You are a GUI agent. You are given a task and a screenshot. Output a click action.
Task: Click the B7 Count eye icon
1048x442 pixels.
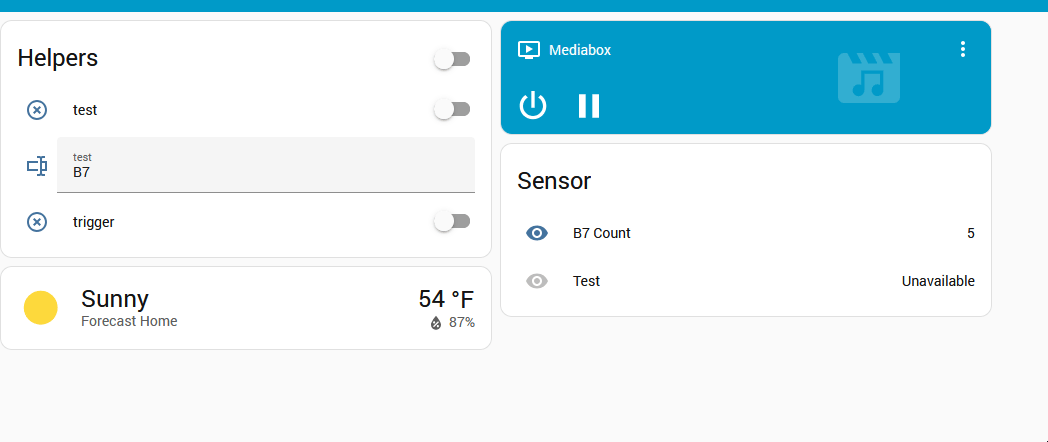pyautogui.click(x=537, y=233)
